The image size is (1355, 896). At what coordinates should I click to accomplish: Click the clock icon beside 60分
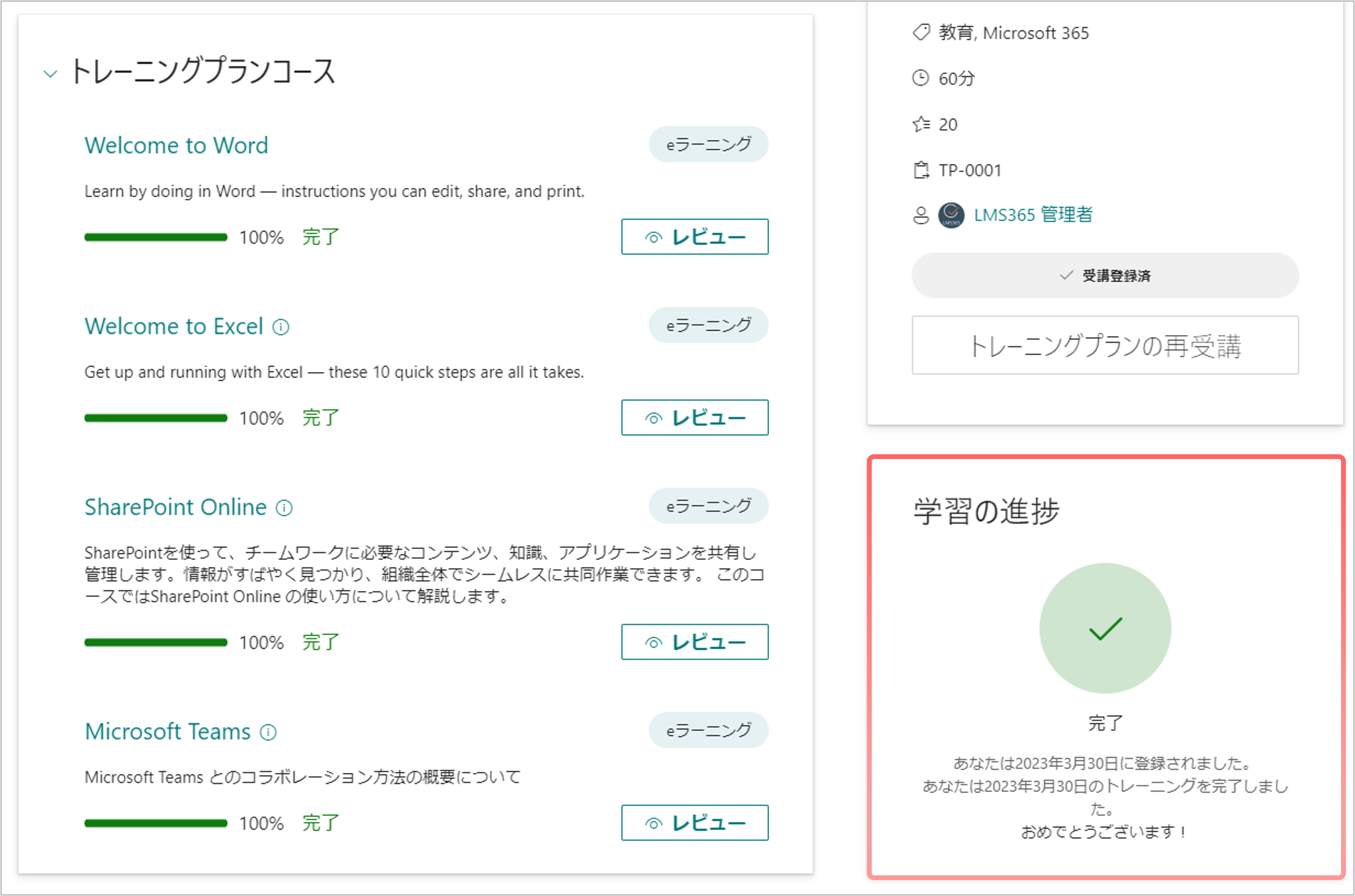[920, 78]
